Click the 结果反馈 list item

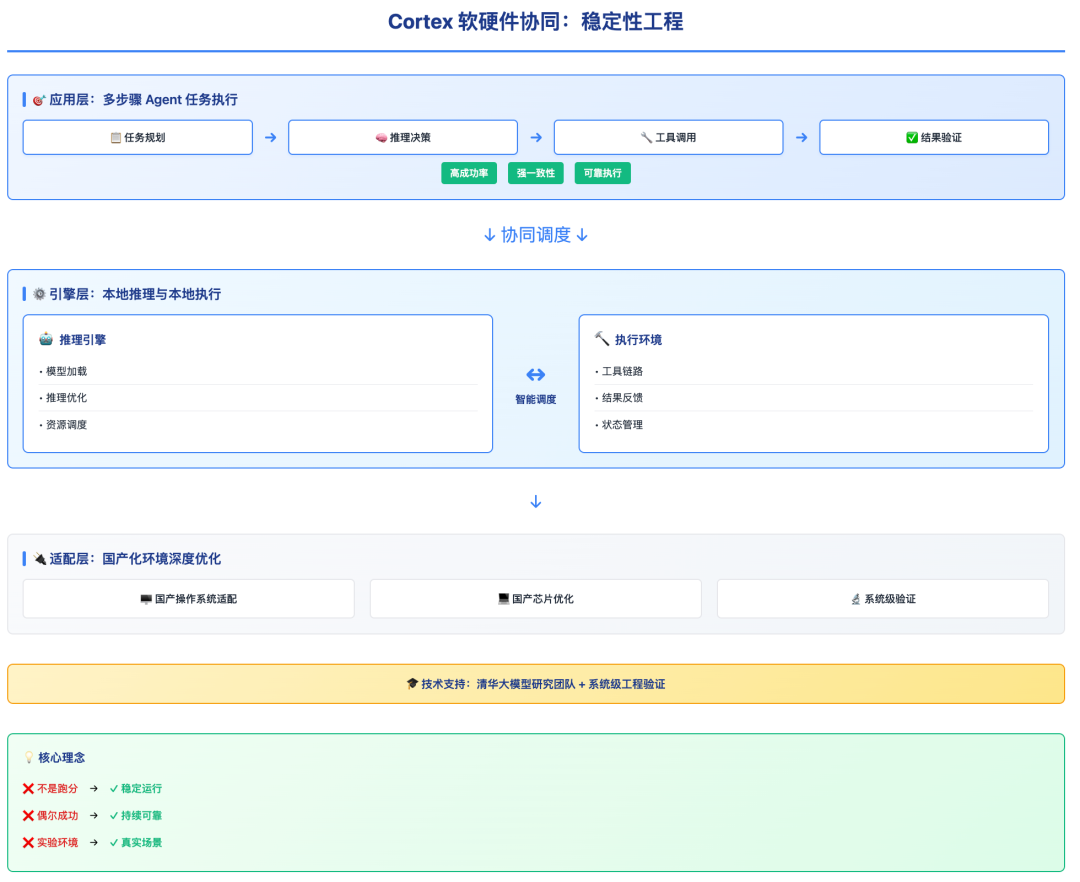click(814, 398)
